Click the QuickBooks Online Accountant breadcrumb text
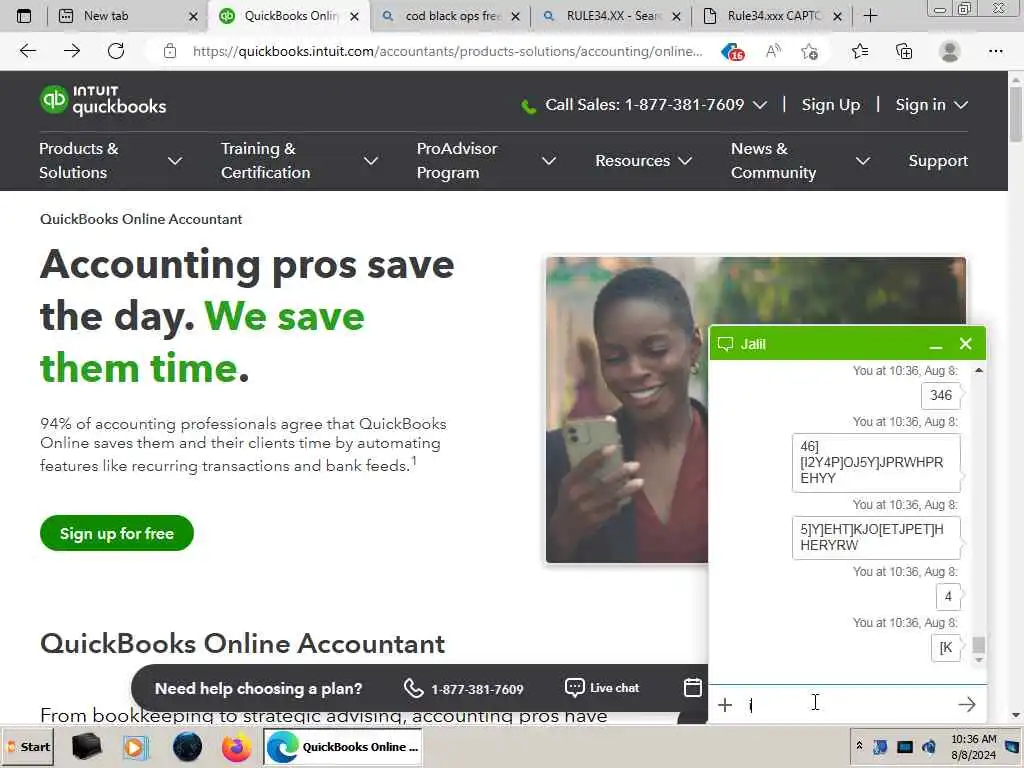Viewport: 1024px width, 768px height. [x=141, y=219]
